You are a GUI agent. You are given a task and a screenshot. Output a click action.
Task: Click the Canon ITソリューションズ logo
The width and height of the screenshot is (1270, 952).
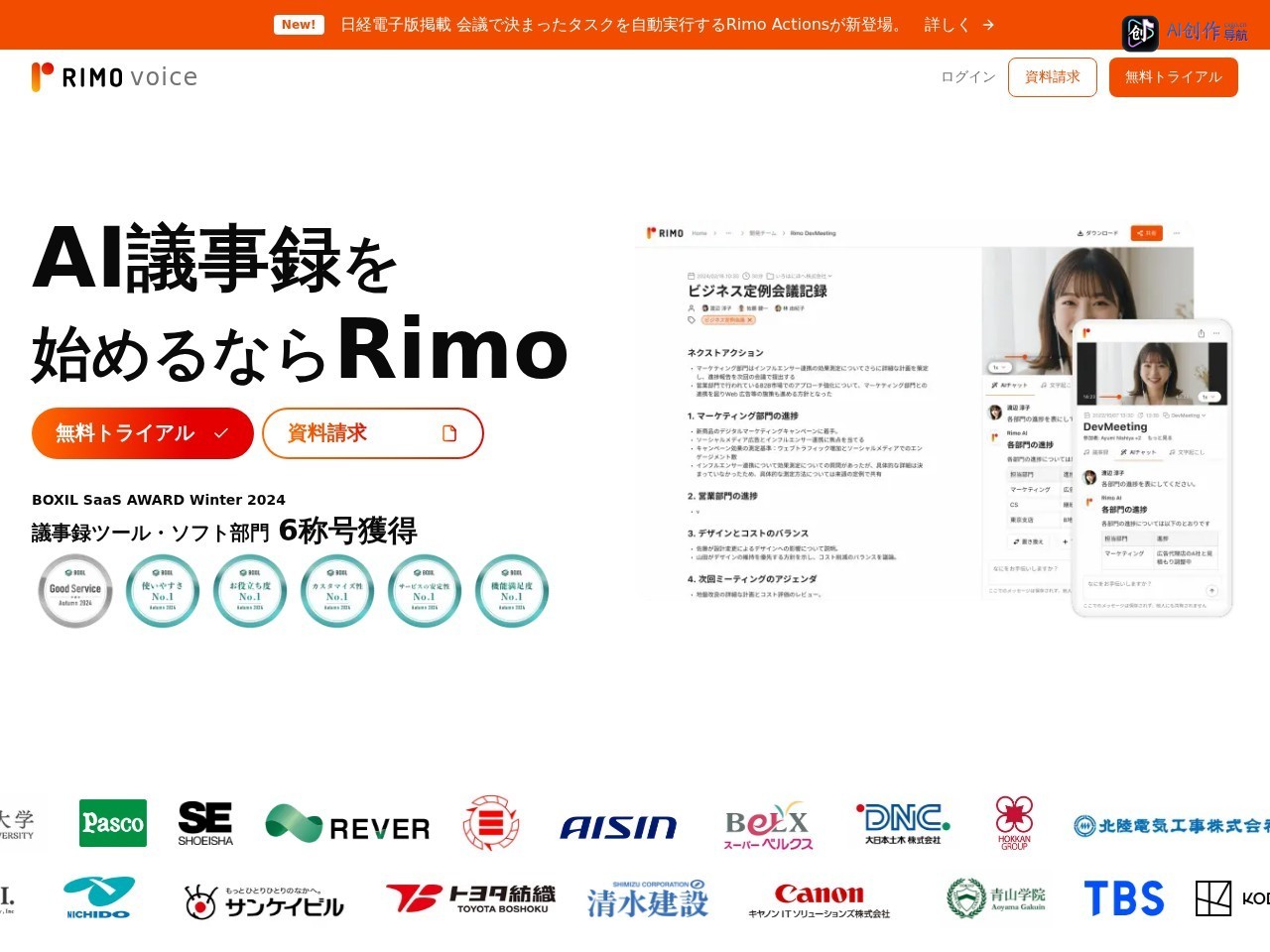820,900
